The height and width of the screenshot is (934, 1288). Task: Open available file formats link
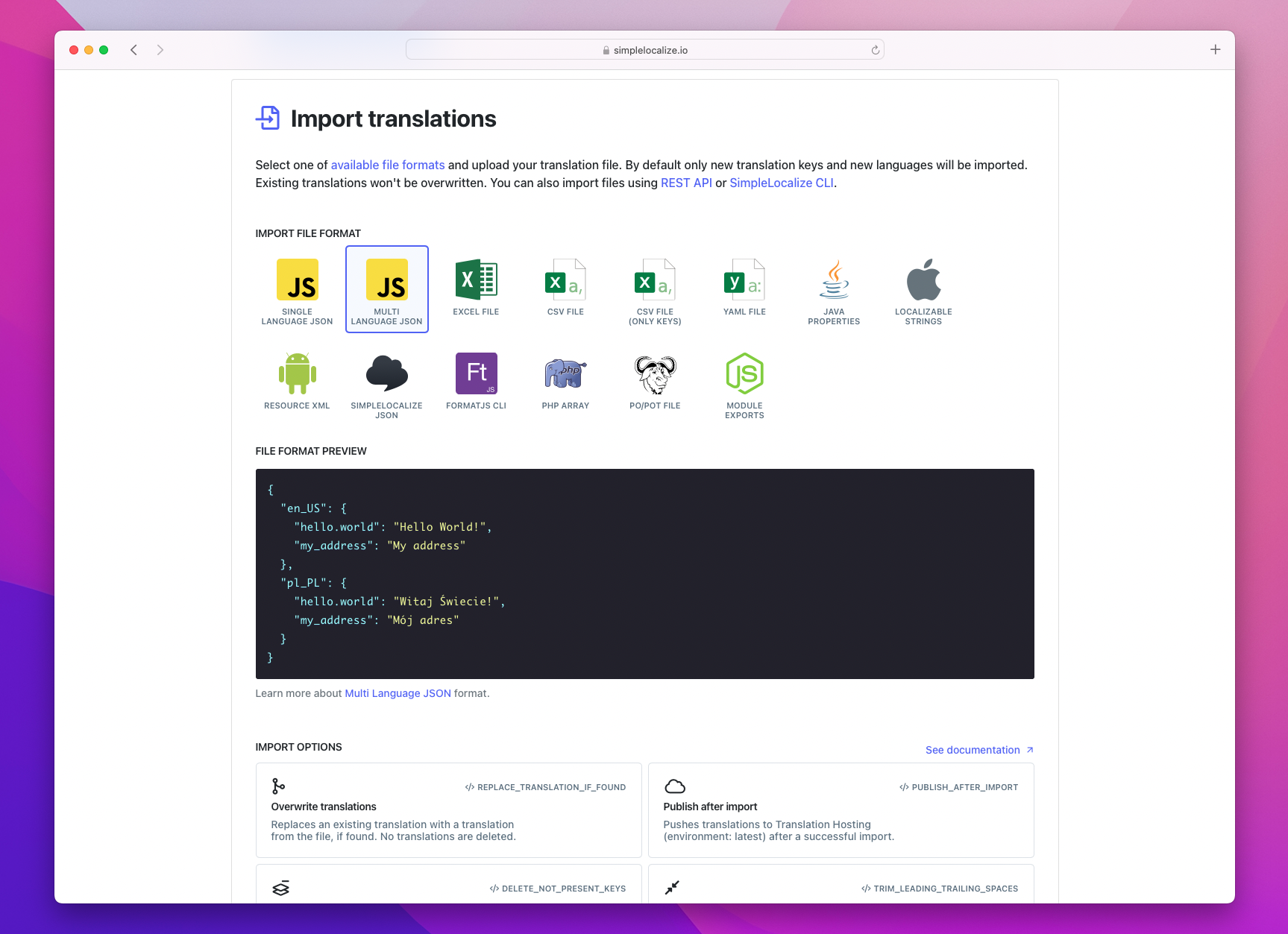(387, 165)
